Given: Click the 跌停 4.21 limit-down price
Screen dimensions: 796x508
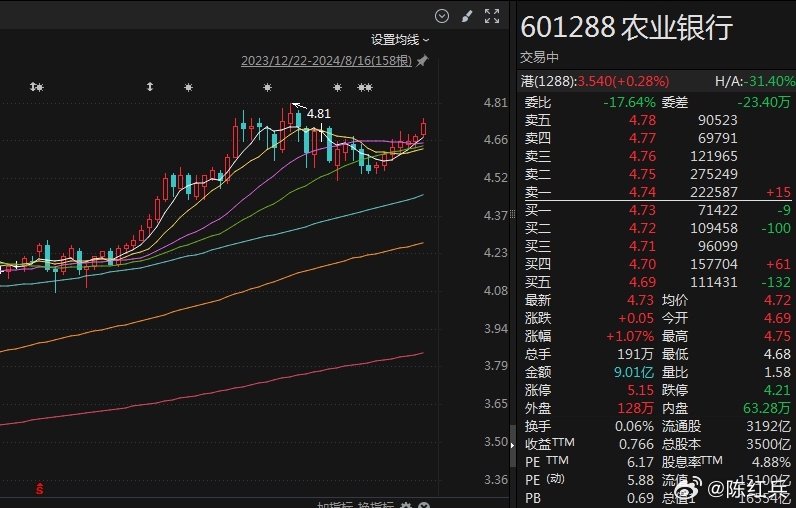Looking at the screenshot, I should [777, 390].
